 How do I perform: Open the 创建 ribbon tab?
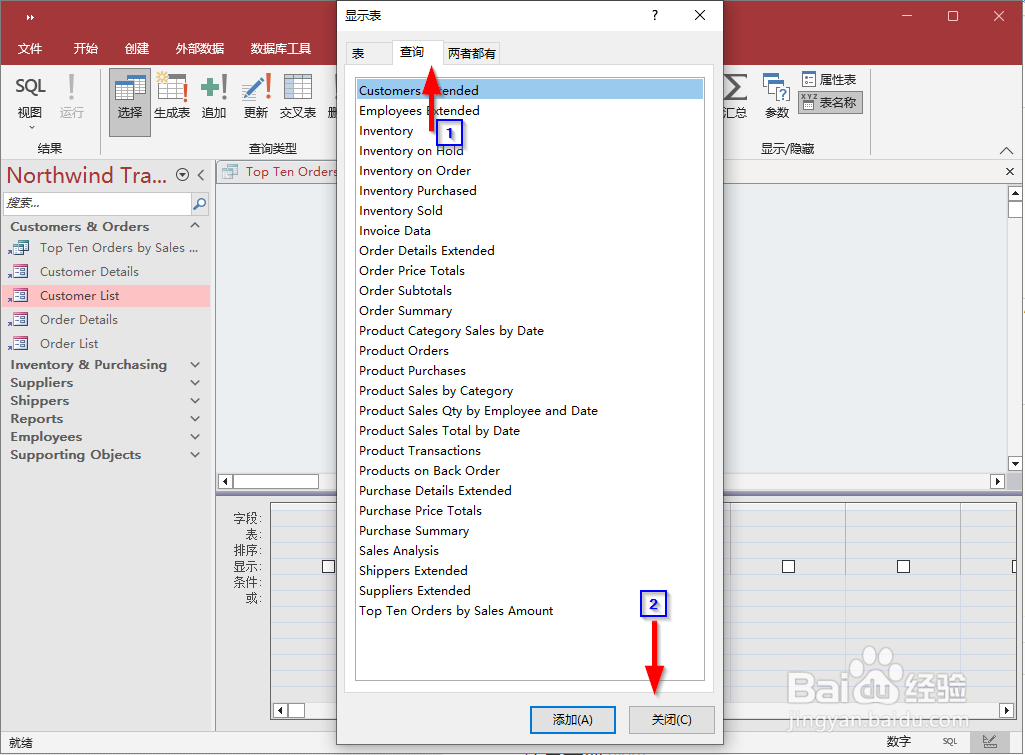click(x=137, y=49)
